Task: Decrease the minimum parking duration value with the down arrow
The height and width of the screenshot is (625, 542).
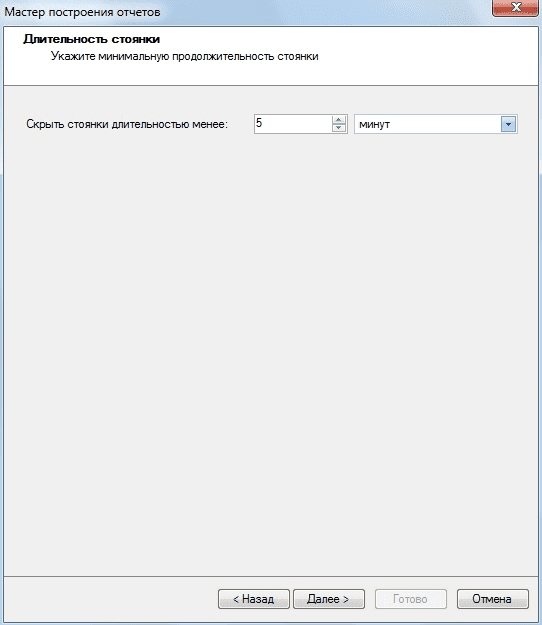Action: [x=339, y=128]
